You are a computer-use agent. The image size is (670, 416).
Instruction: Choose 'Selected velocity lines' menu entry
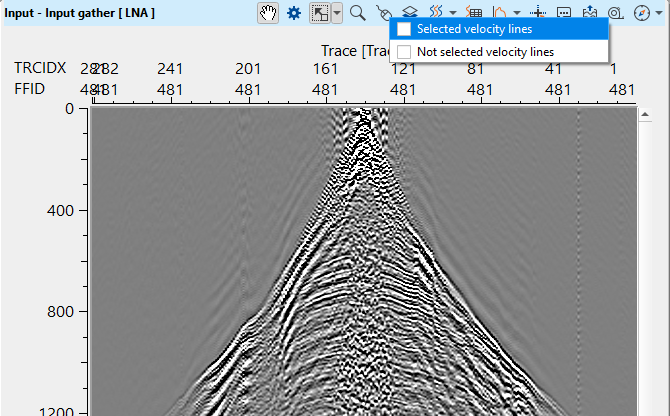pos(475,29)
